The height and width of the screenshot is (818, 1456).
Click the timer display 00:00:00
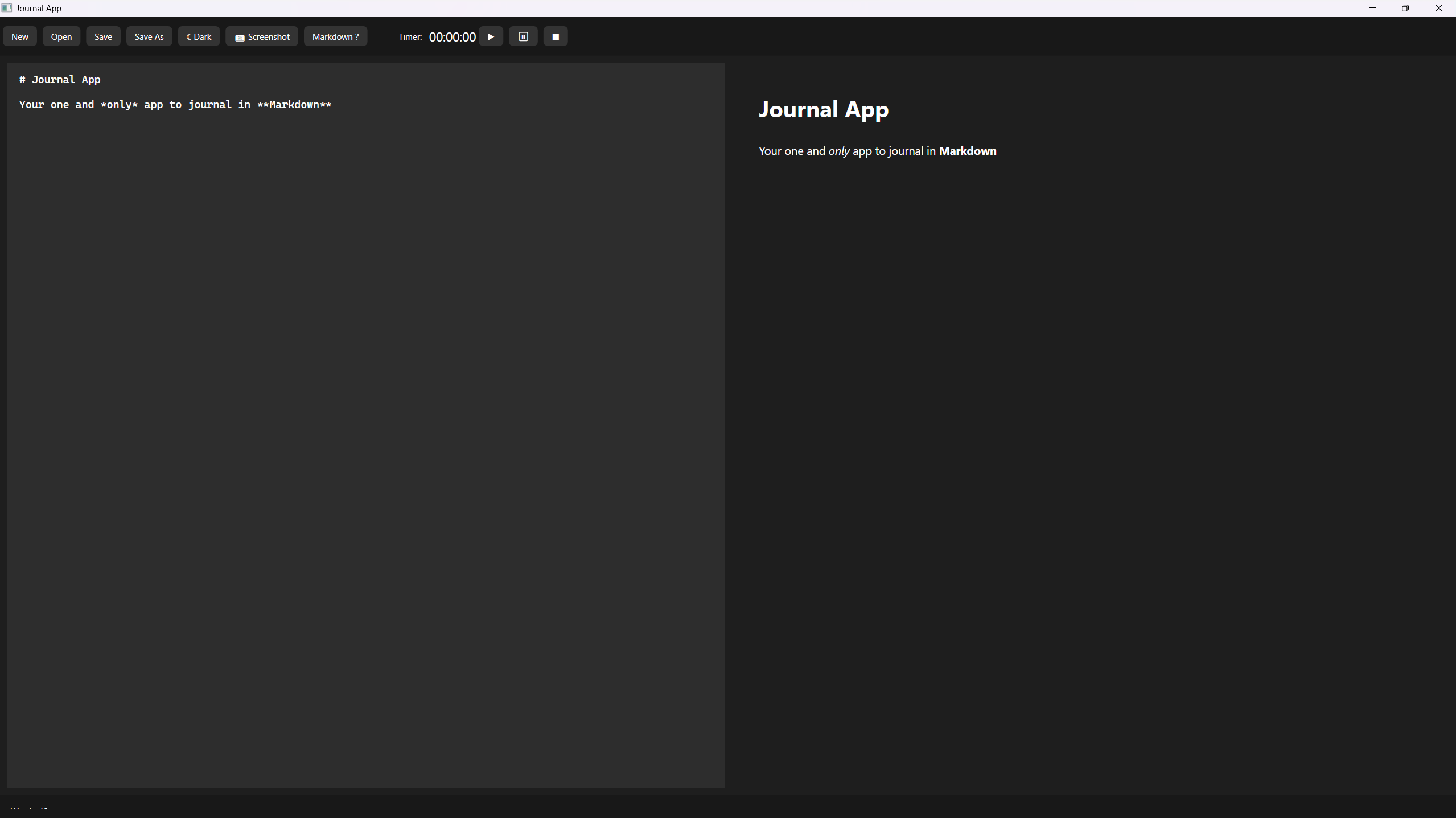452,37
